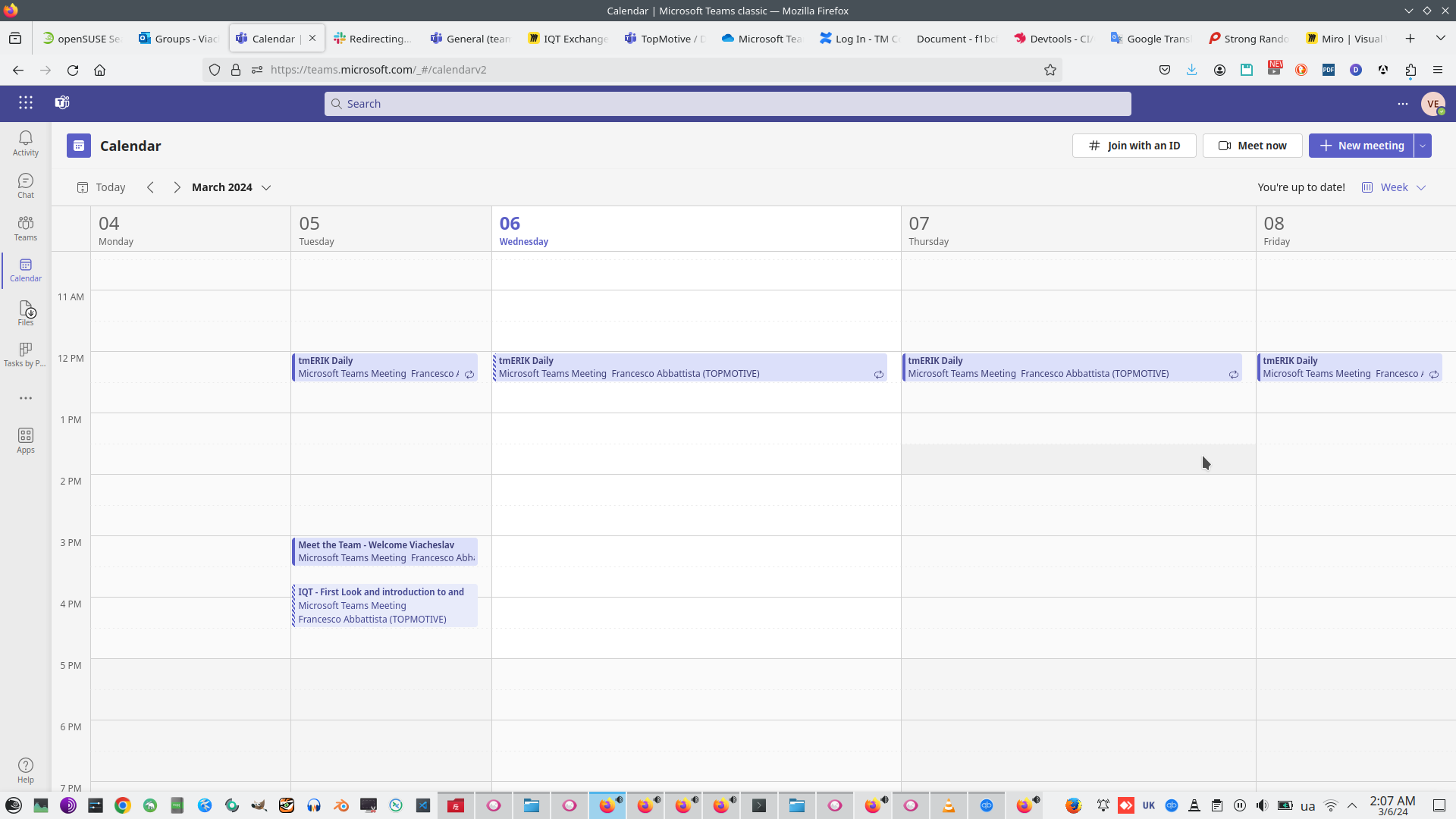The height and width of the screenshot is (819, 1456).
Task: Go to the previous week arrow
Action: click(x=150, y=187)
